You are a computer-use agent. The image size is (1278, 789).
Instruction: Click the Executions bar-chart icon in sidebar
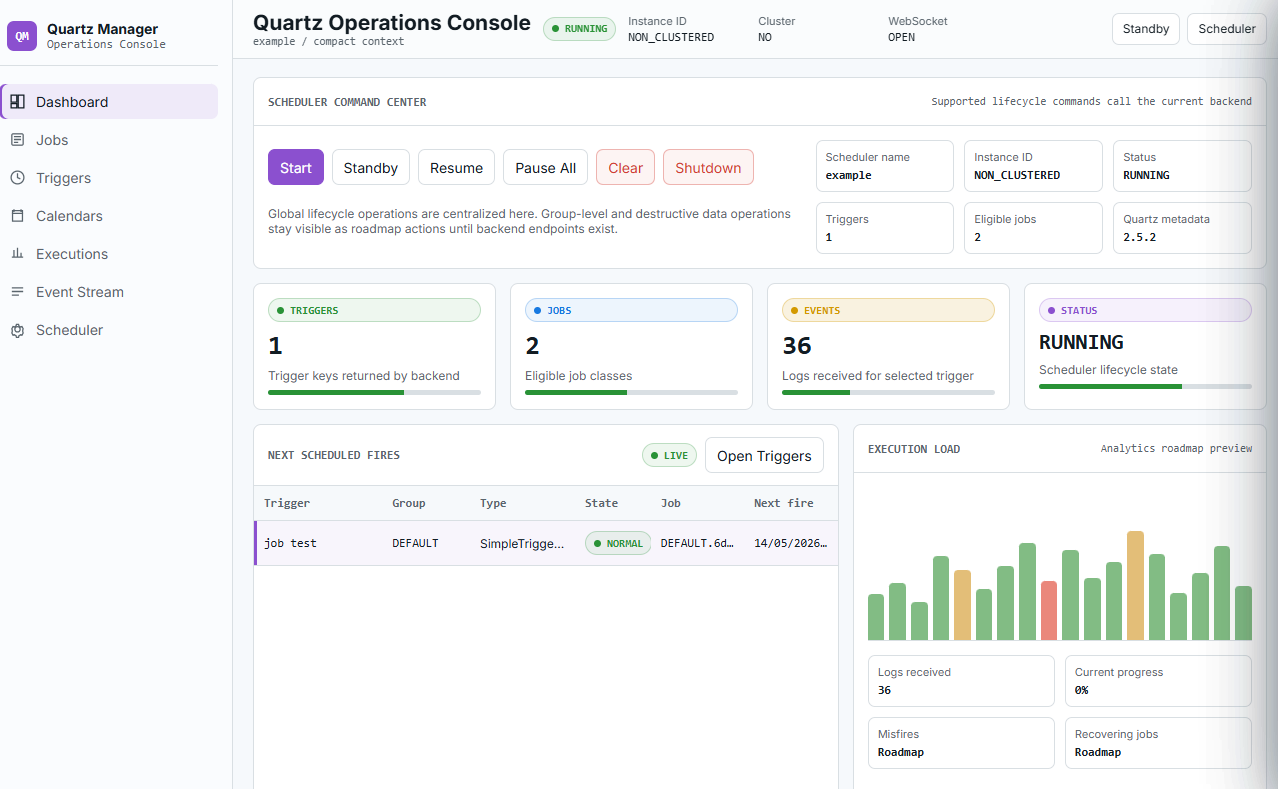point(17,254)
